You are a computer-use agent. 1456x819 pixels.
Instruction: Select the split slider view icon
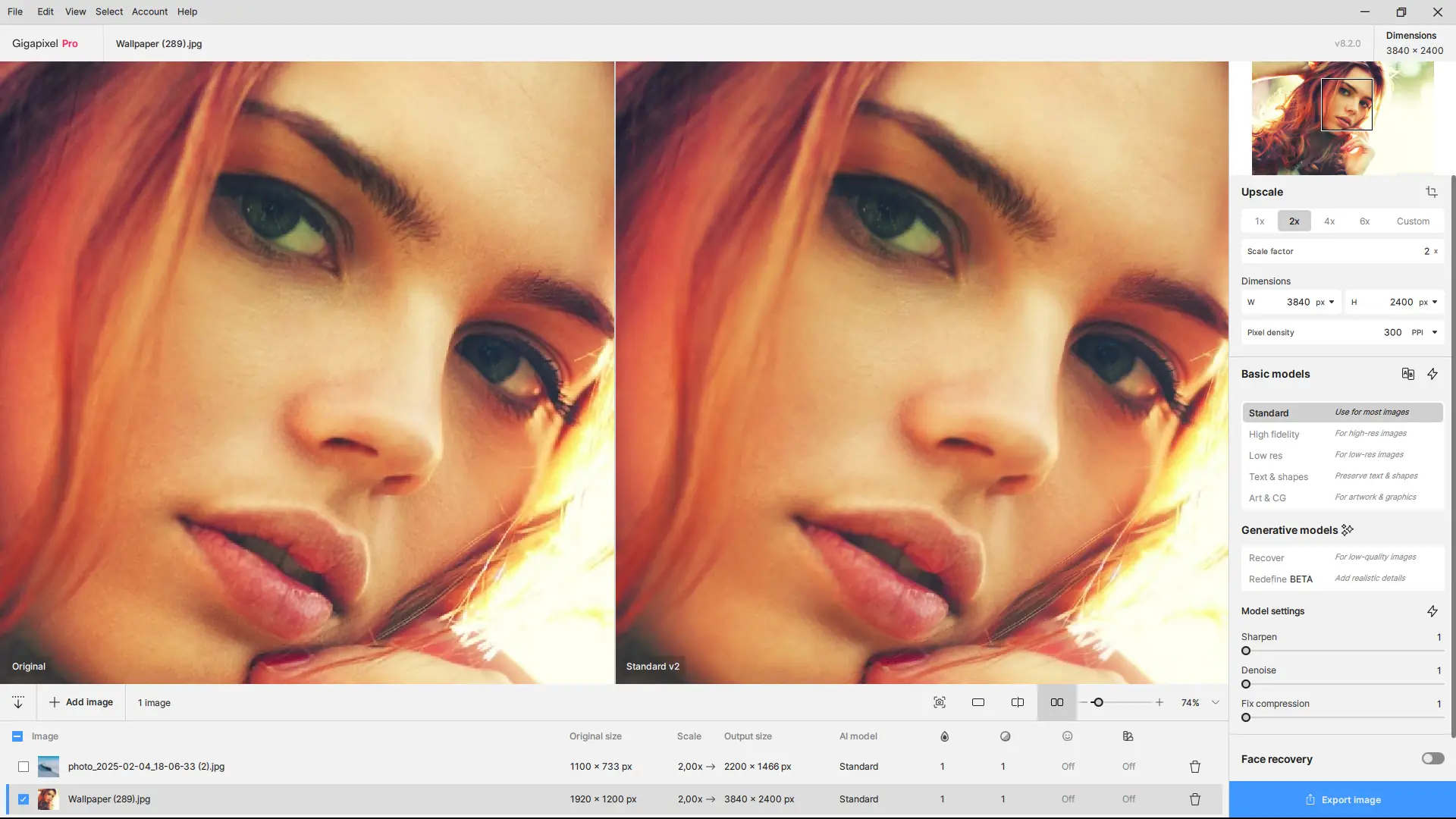click(x=1018, y=702)
